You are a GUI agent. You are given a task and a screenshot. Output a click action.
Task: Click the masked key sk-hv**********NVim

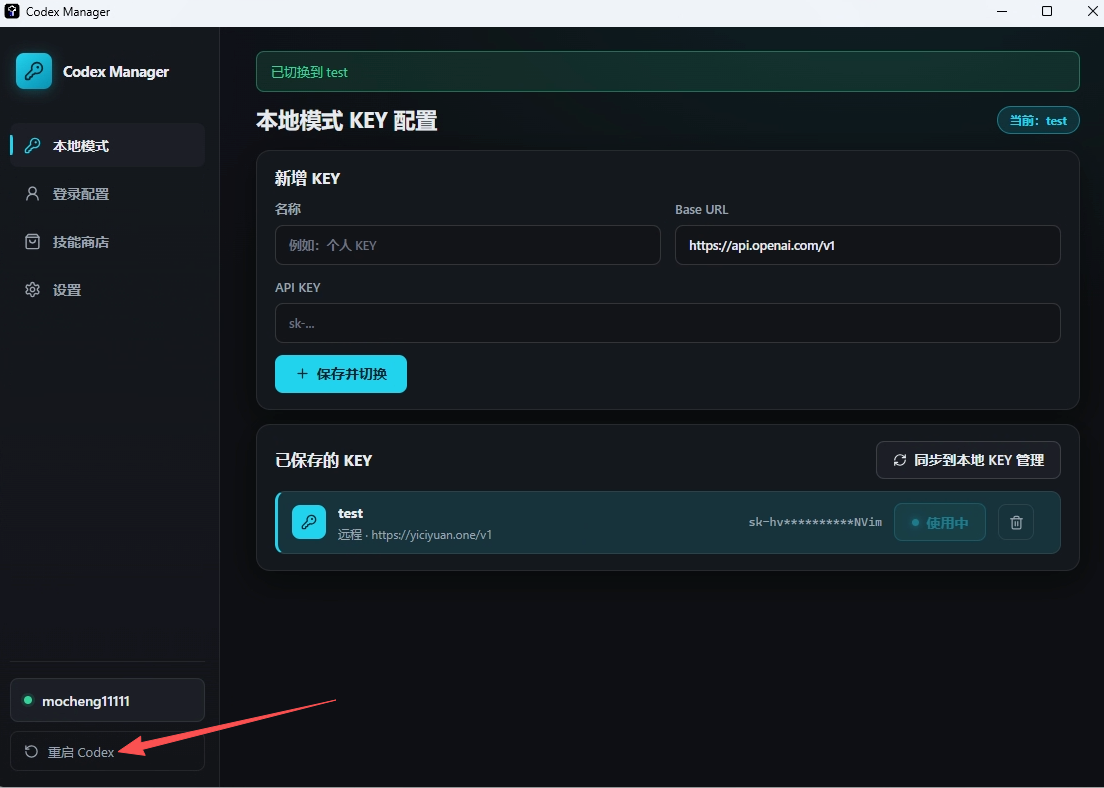point(815,522)
